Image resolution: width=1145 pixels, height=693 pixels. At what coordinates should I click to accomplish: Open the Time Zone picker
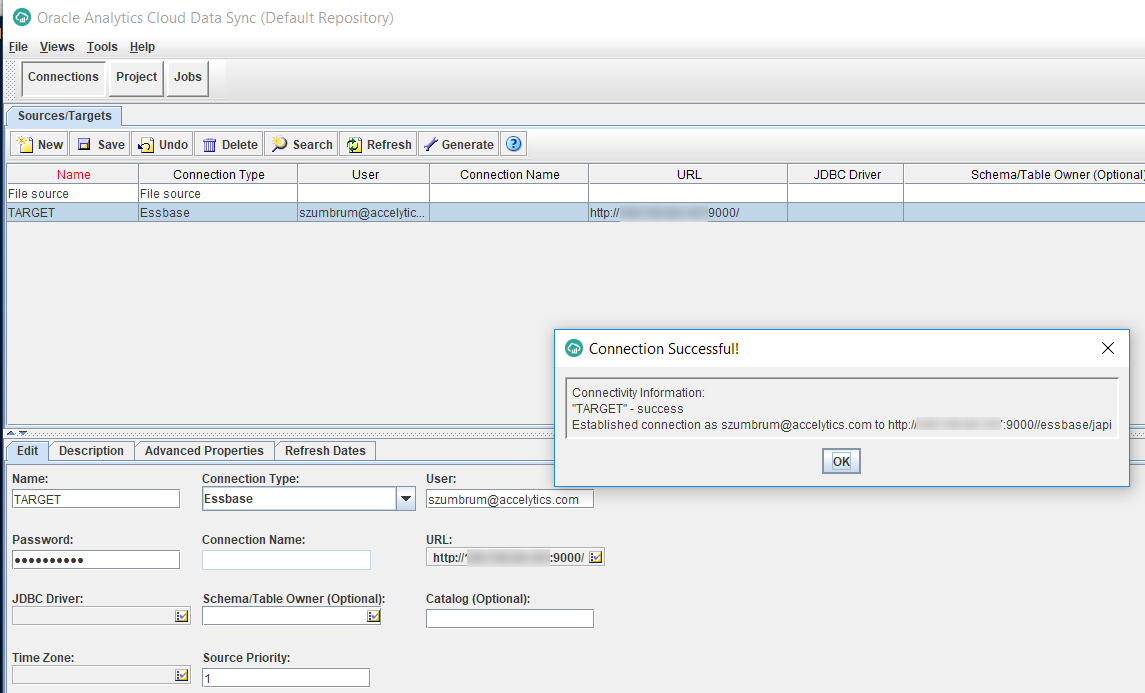[x=182, y=676]
